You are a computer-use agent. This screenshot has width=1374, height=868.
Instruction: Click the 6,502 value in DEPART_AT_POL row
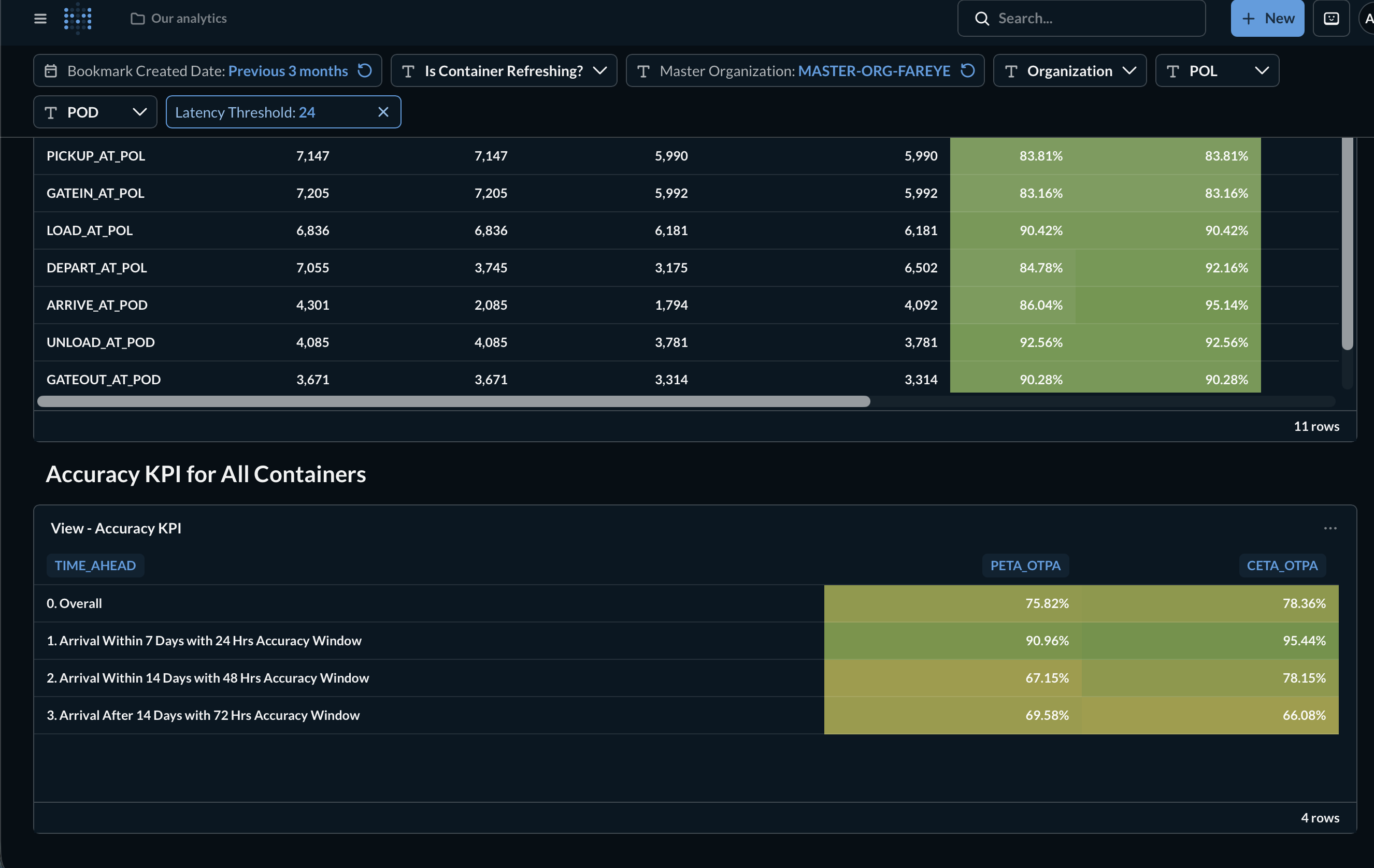(x=920, y=267)
